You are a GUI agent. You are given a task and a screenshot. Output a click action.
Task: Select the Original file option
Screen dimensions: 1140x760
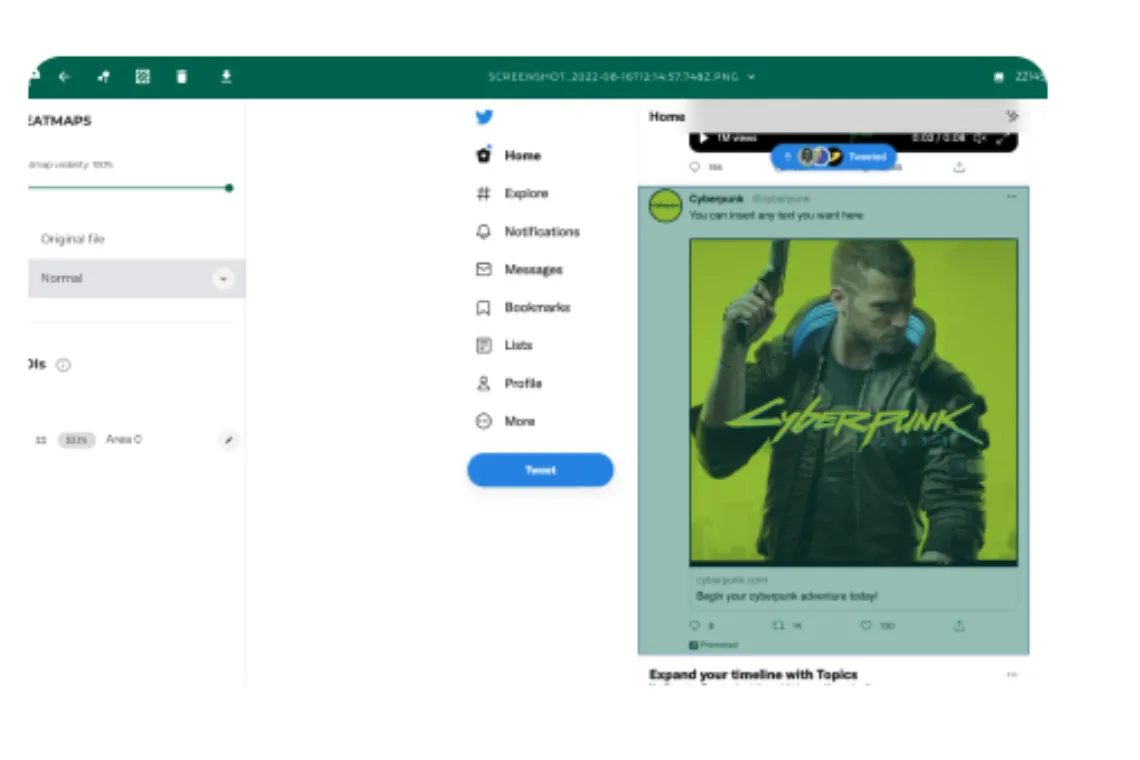(73, 239)
